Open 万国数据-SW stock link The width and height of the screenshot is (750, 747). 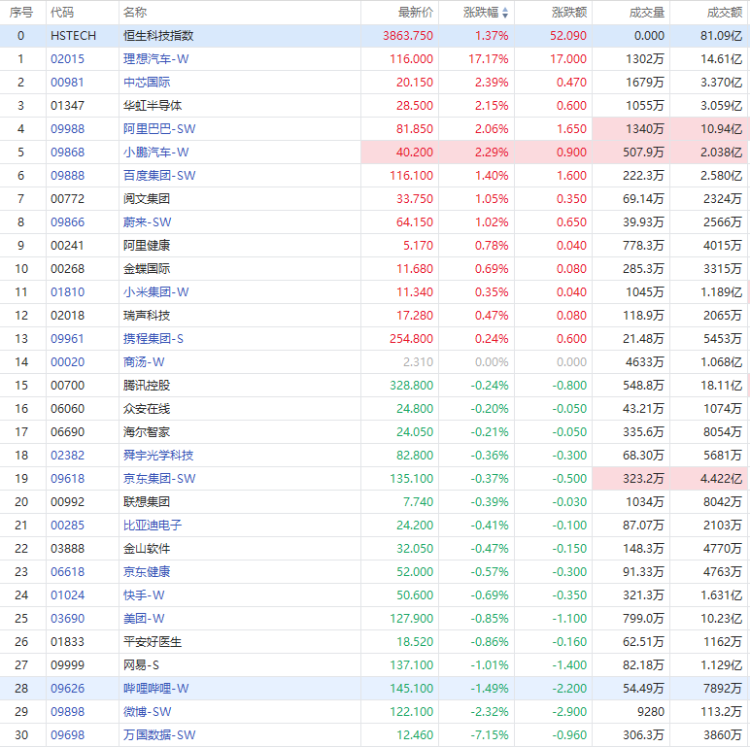pyautogui.click(x=159, y=735)
